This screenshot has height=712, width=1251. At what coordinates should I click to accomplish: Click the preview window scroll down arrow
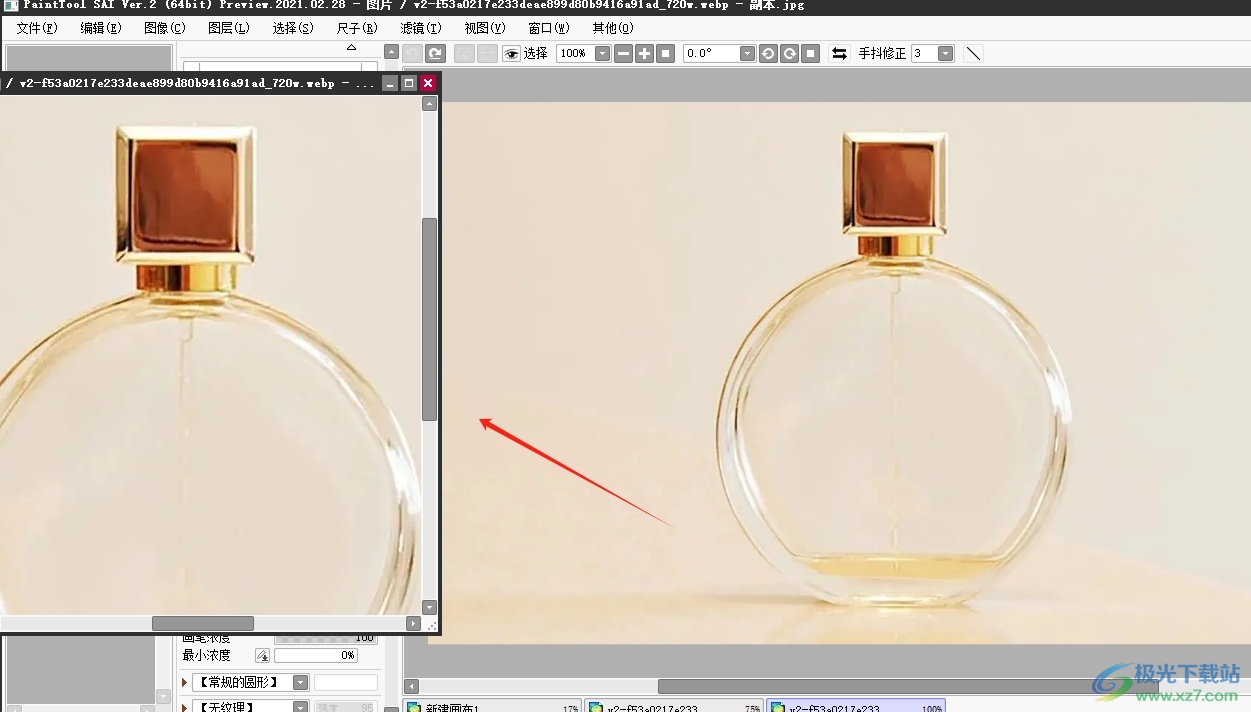pos(430,607)
